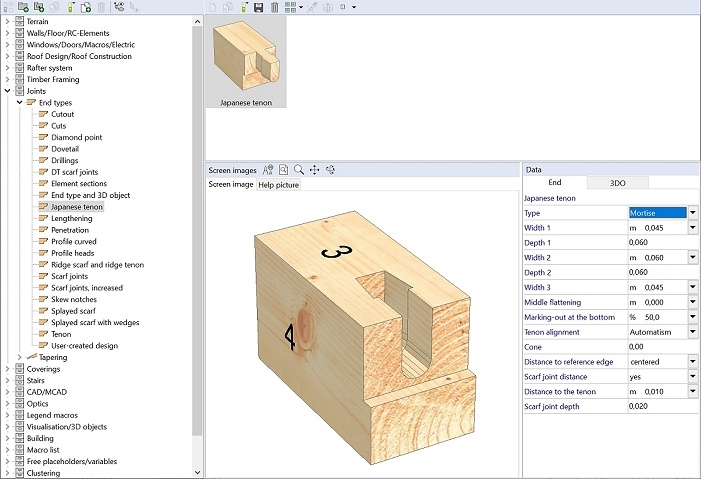Select Roof Design/Roof Construction item

tap(79, 56)
